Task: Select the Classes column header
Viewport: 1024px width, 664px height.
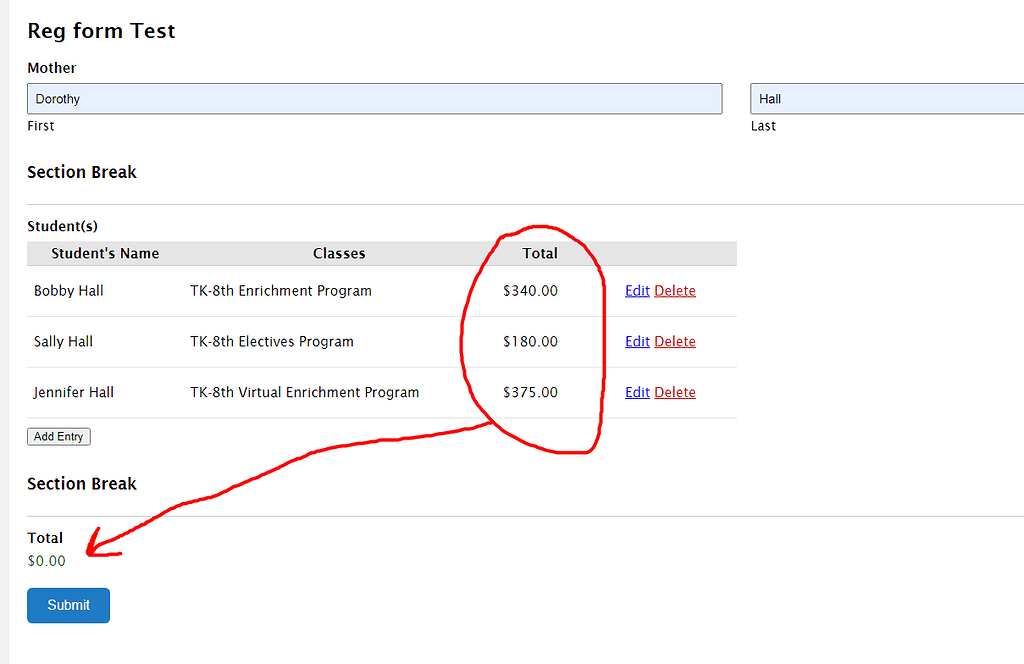Action: tap(339, 253)
